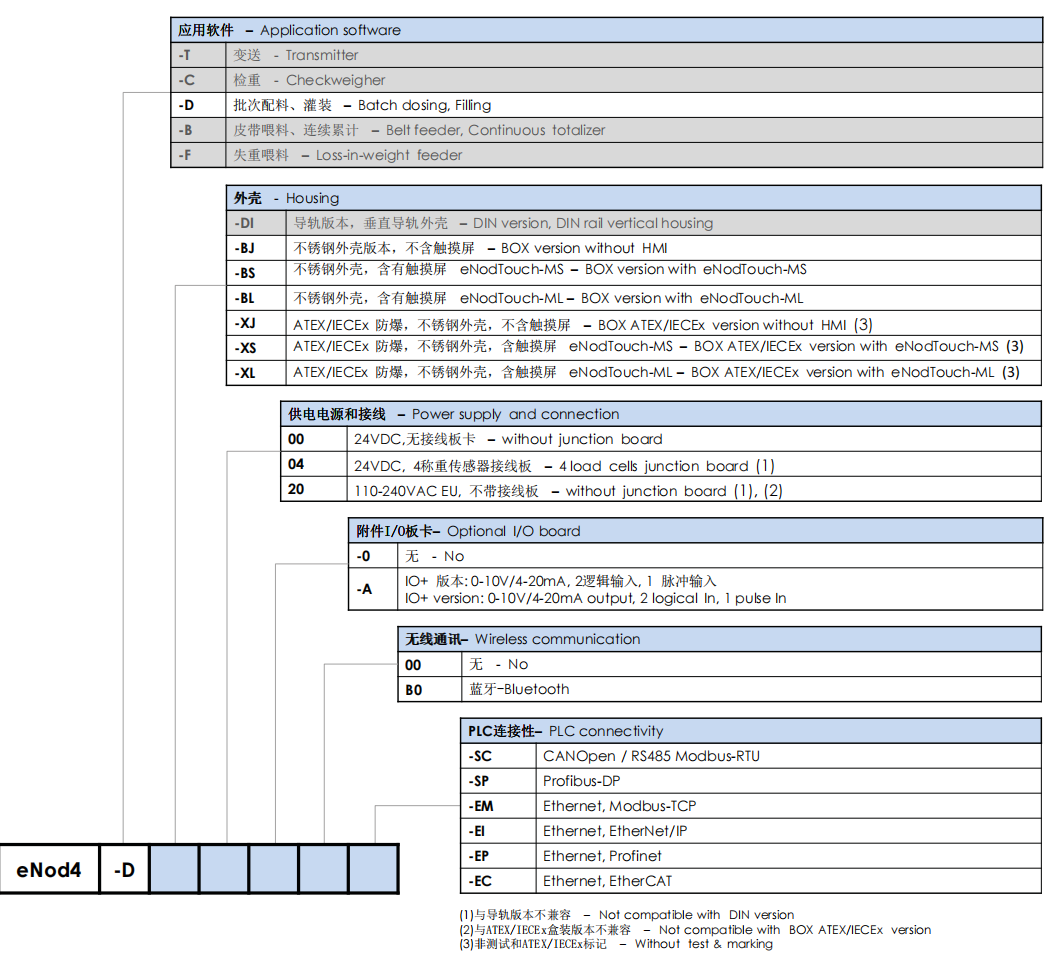Select the -BS BOX eNodTouch-MS row
Screen dimensions: 1056x960
coord(634,272)
